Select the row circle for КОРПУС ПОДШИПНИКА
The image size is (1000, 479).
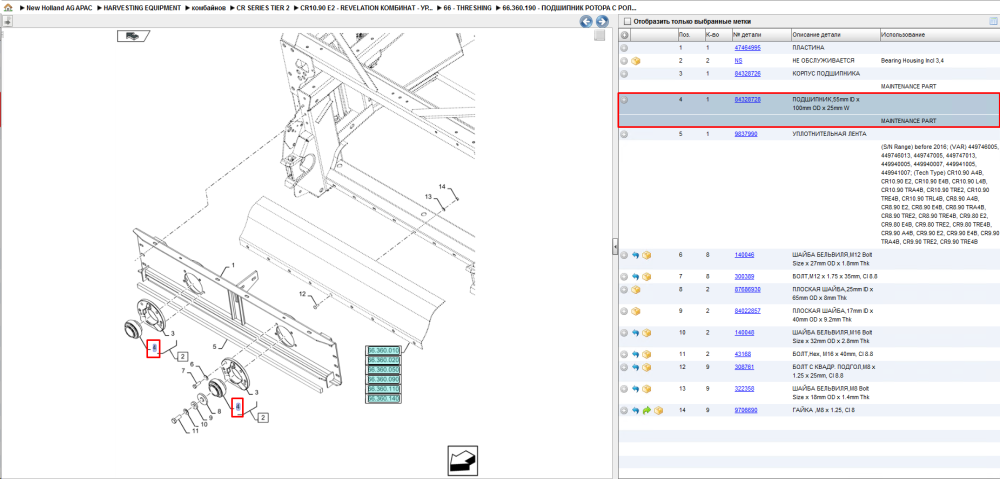[624, 74]
